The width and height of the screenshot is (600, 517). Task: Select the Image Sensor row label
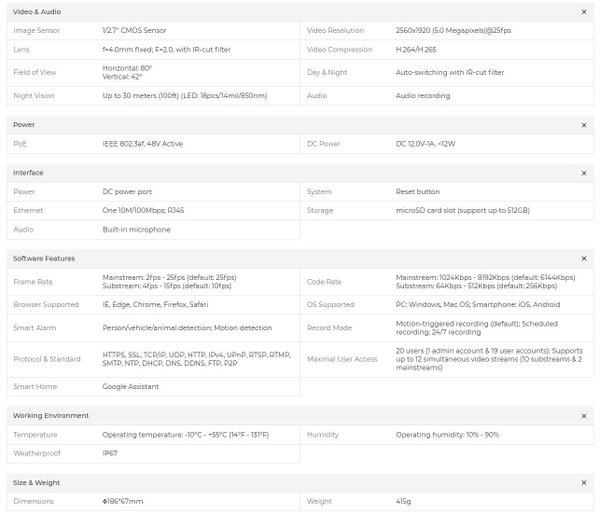point(38,31)
